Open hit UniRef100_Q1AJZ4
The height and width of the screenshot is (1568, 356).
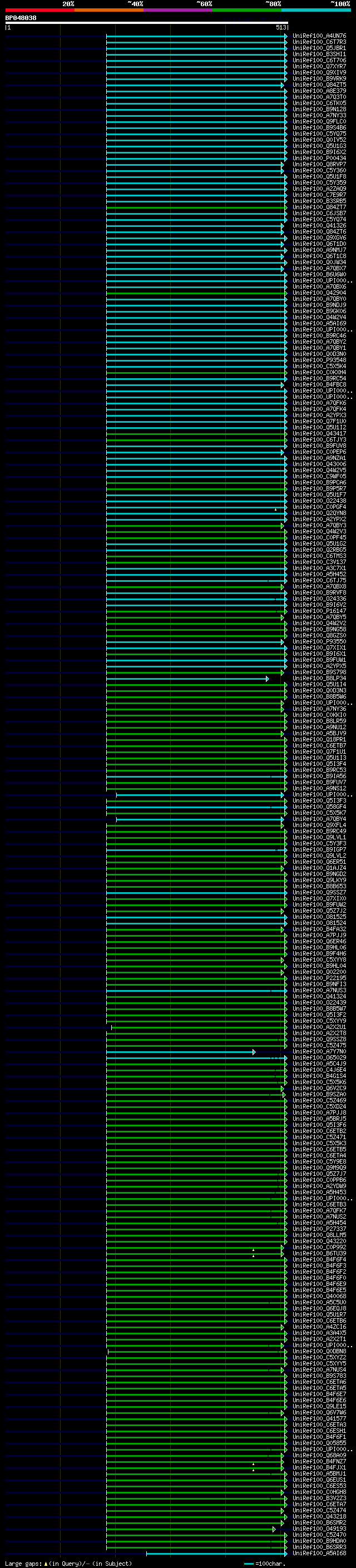tap(319, 868)
